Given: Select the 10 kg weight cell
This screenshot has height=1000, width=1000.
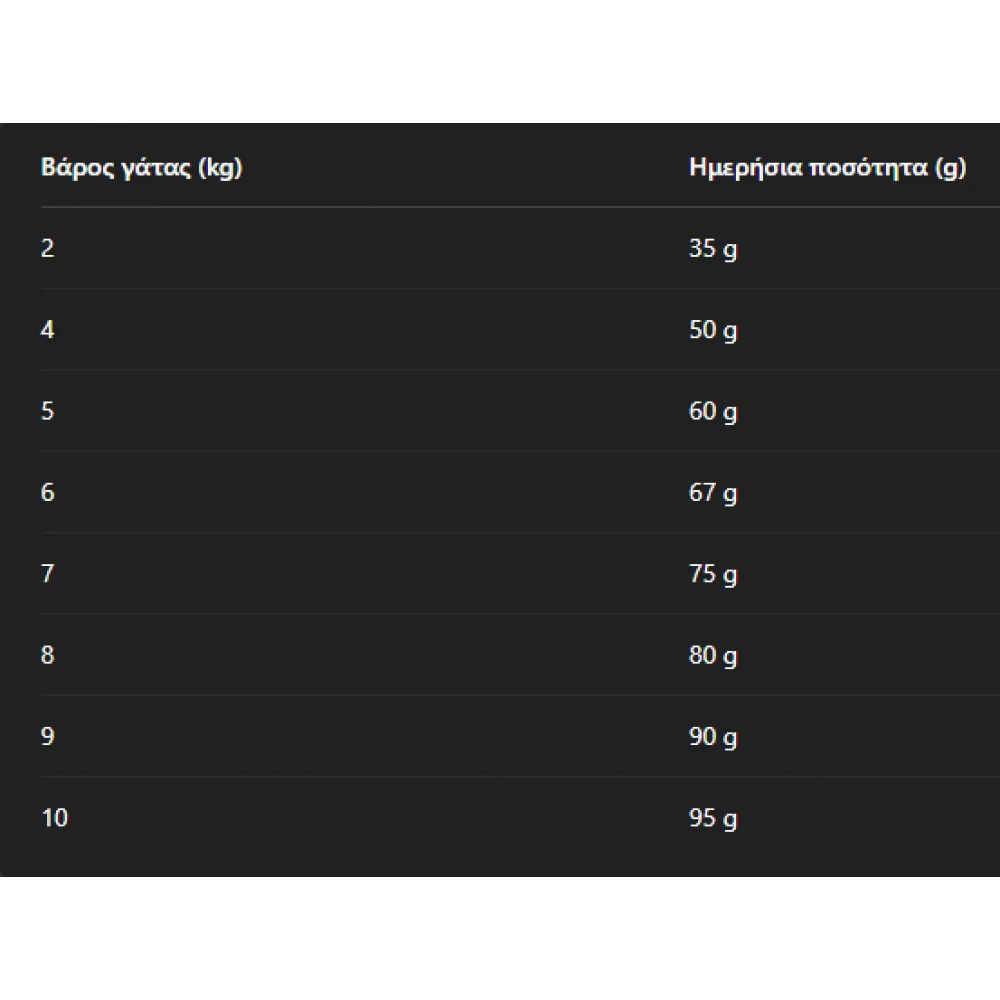Looking at the screenshot, I should pos(55,818).
